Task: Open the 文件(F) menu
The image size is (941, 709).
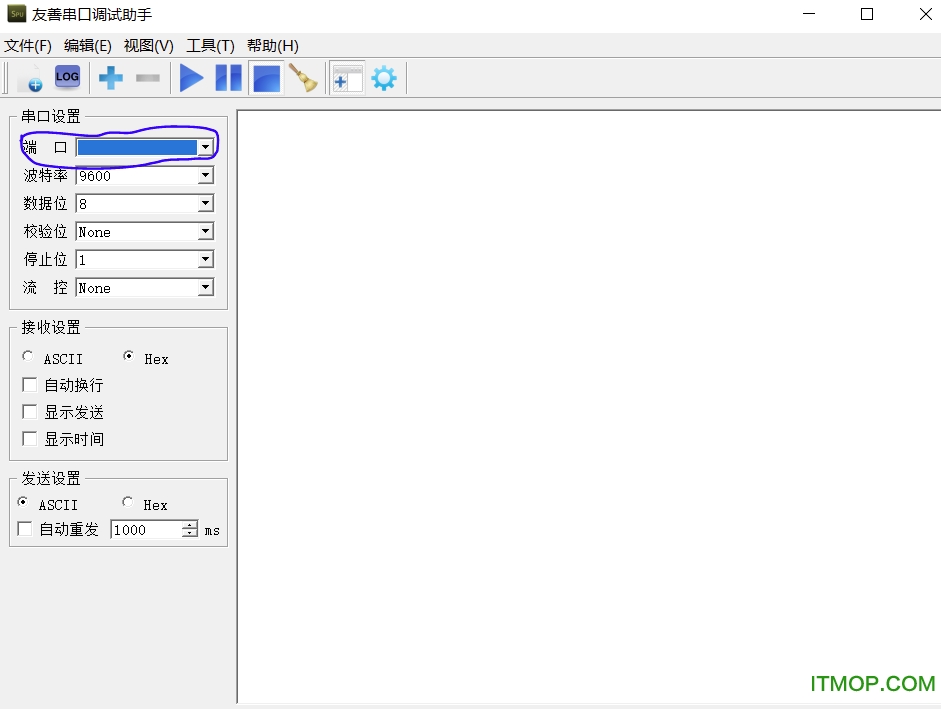Action: click(x=28, y=46)
